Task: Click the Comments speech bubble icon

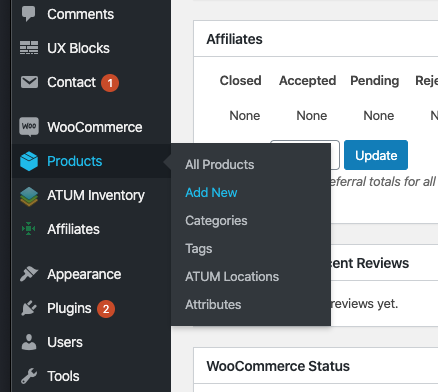Action: click(x=28, y=14)
